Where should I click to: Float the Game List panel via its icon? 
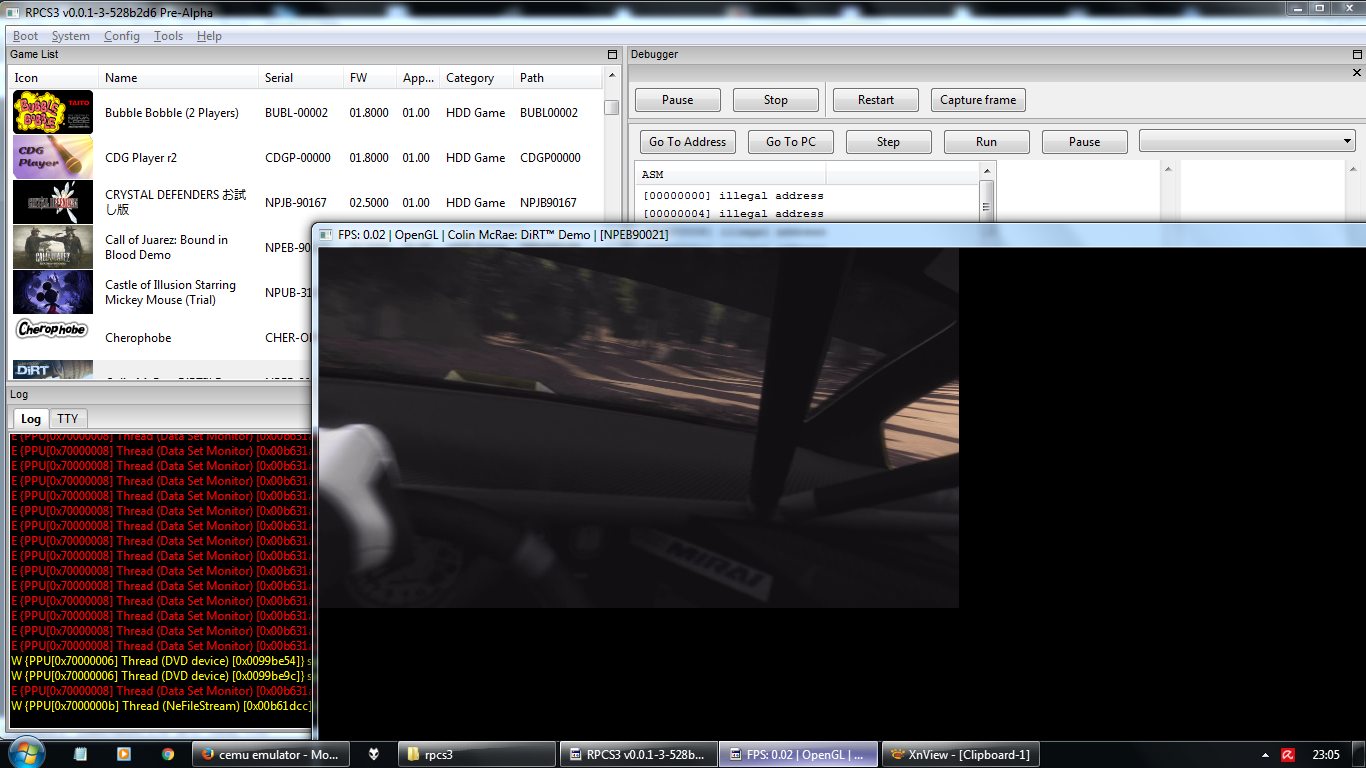tap(612, 54)
